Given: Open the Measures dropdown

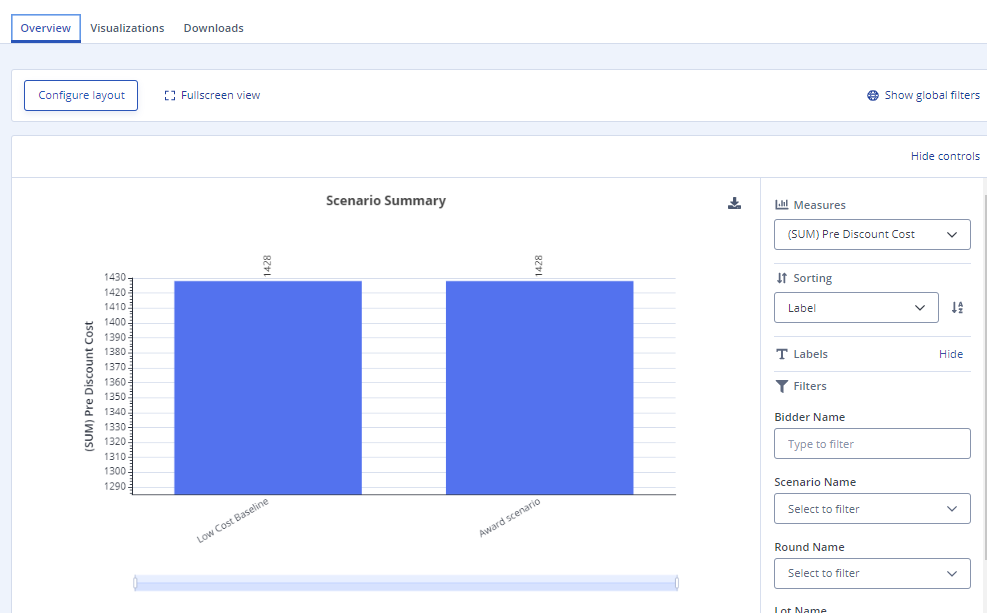Looking at the screenshot, I should pos(872,234).
